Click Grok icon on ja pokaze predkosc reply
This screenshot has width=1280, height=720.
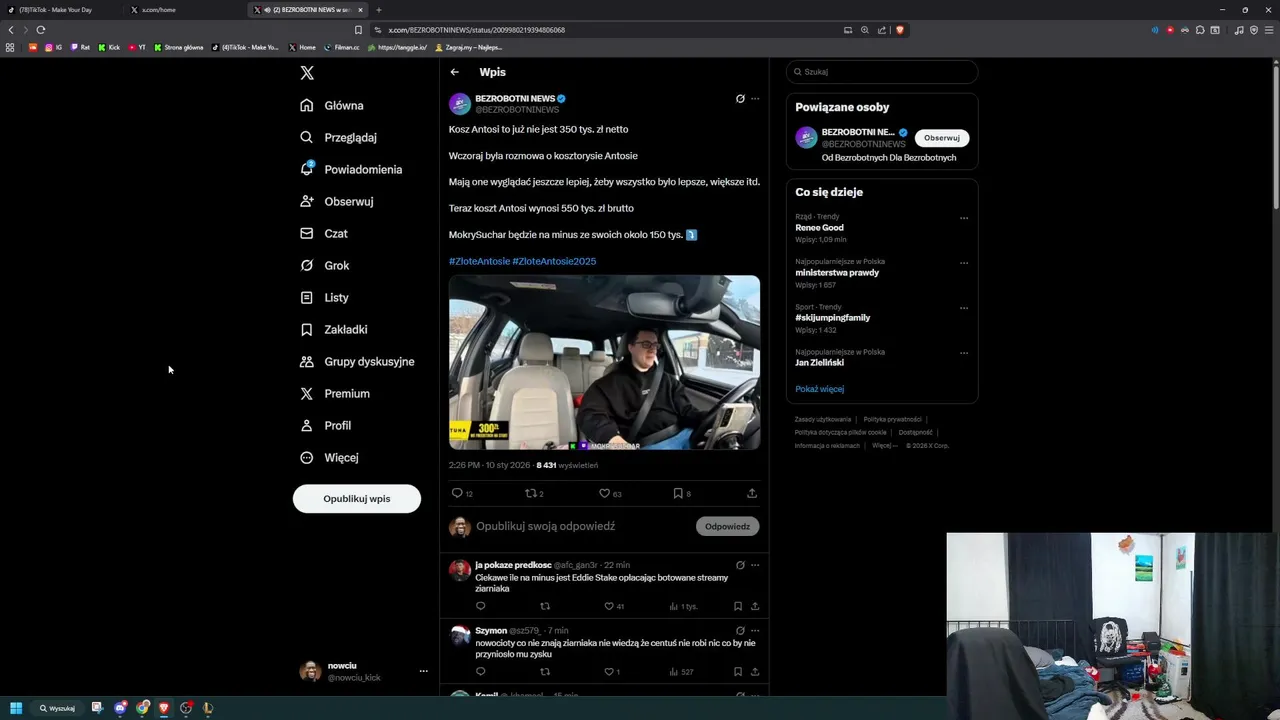click(740, 565)
